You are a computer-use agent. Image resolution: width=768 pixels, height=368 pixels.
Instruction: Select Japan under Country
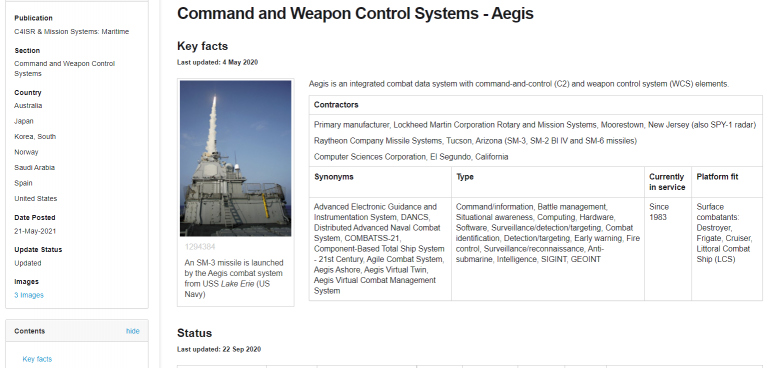pyautogui.click(x=24, y=121)
